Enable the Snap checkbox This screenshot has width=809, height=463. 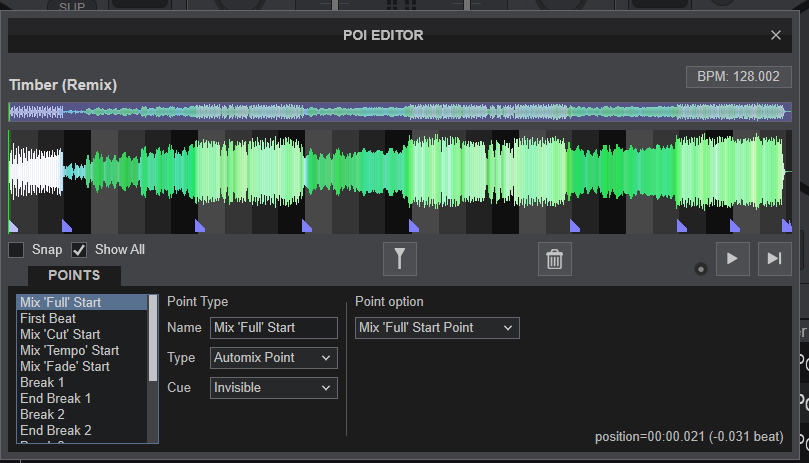tap(17, 250)
